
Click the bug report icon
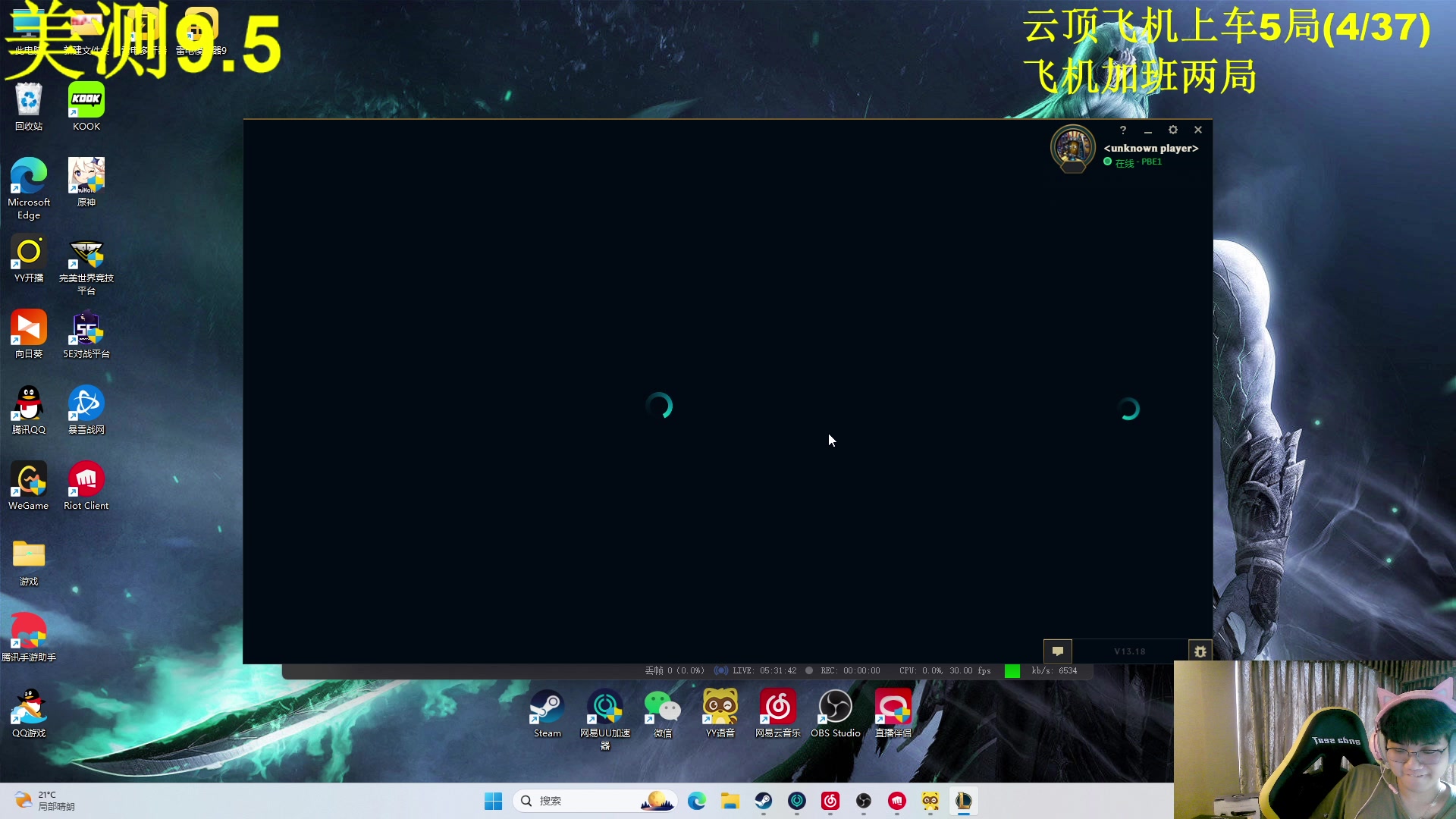1200,651
